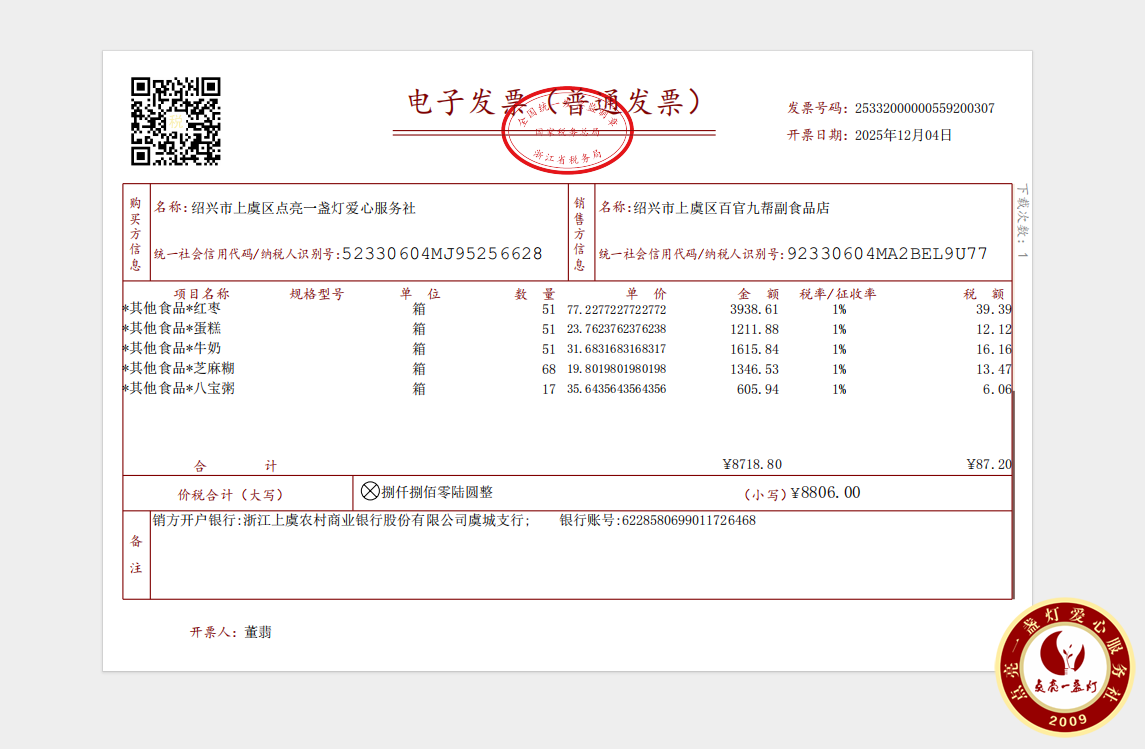This screenshot has height=749, width=1145.
Task: Select the 其他食品*红枣 item row
Action: click(172, 309)
